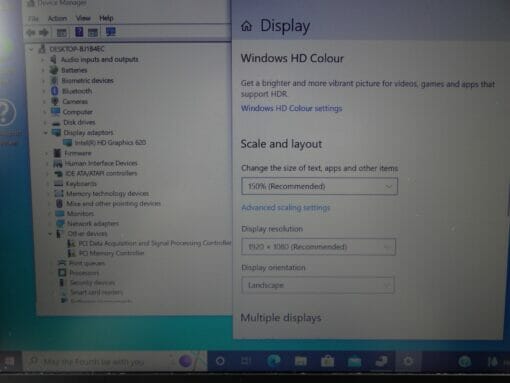Click the Audio inputs and outputs speaker icon
510x383 pixels.
[x=53, y=59]
